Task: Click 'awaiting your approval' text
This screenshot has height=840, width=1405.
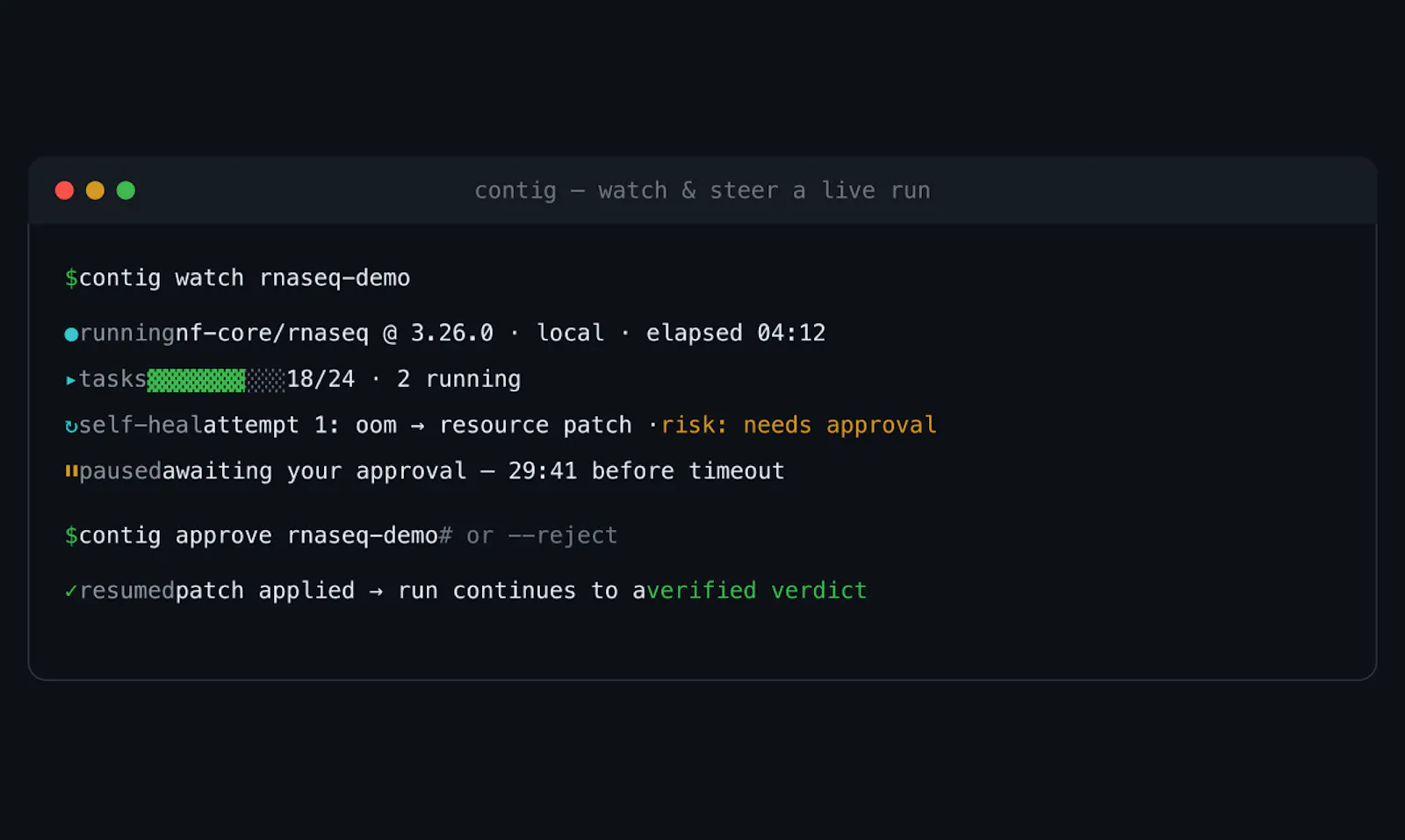Action: pos(314,471)
